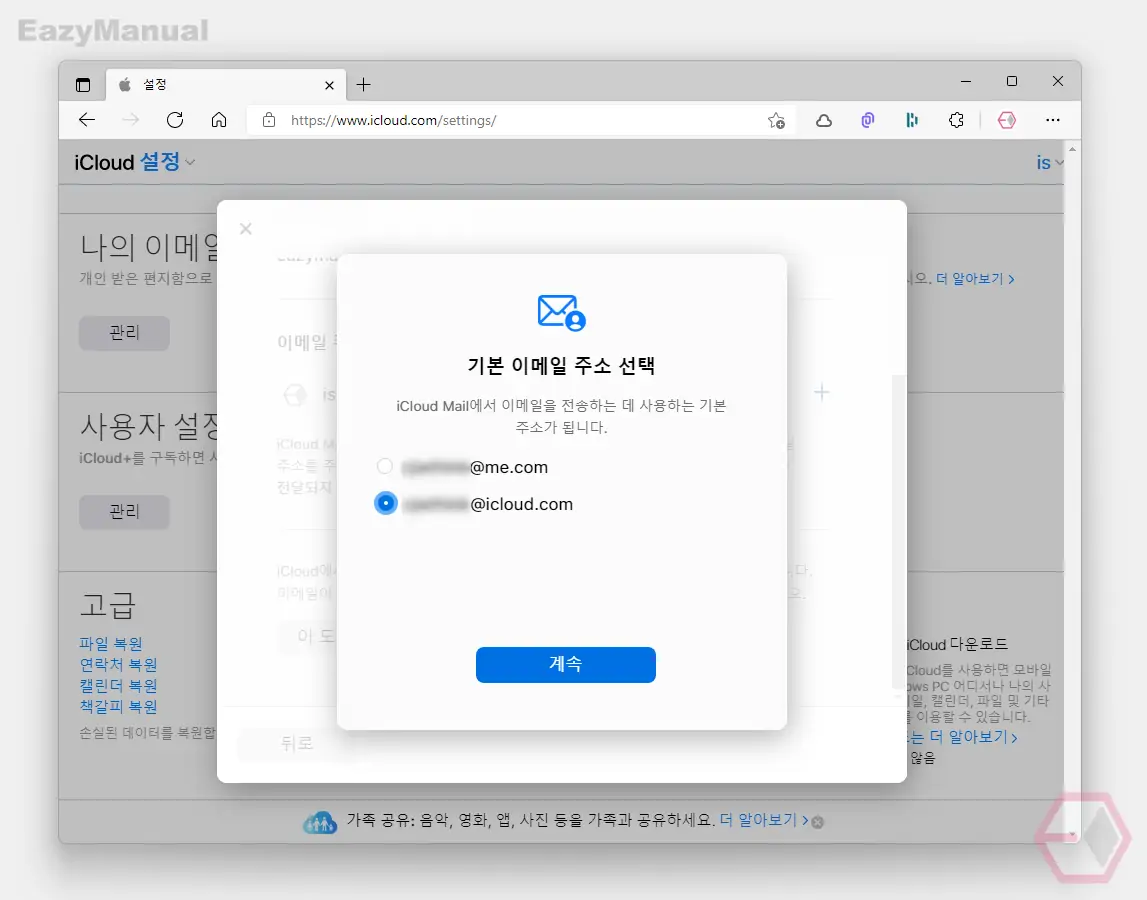View site lock information icon
1147x900 pixels.
tap(269, 120)
